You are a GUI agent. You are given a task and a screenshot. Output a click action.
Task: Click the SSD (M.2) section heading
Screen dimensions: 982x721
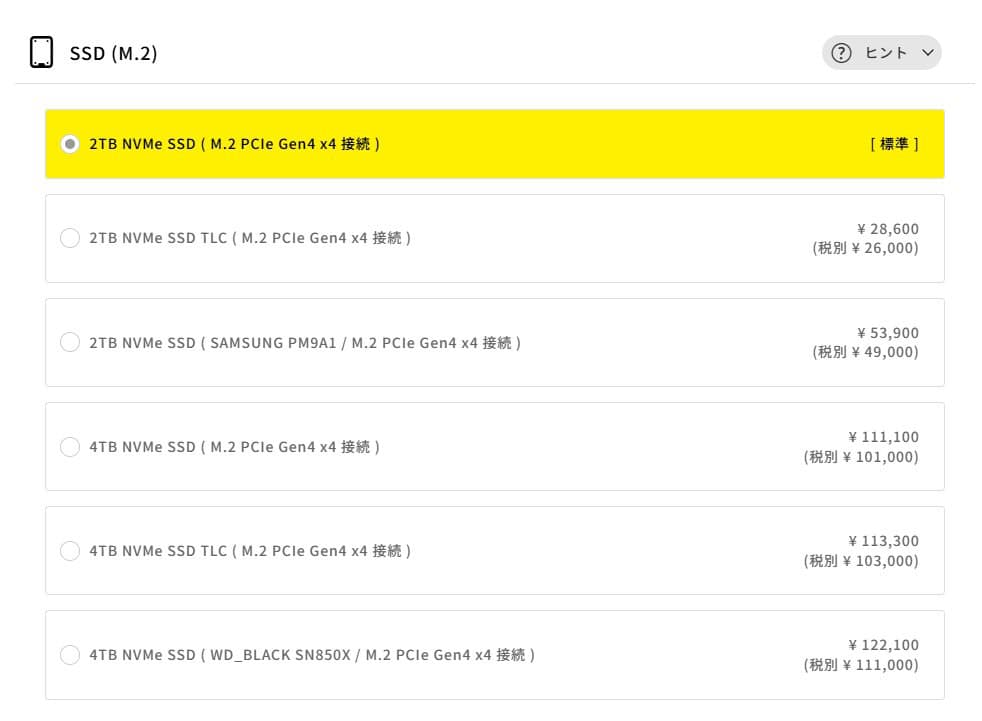(x=113, y=53)
